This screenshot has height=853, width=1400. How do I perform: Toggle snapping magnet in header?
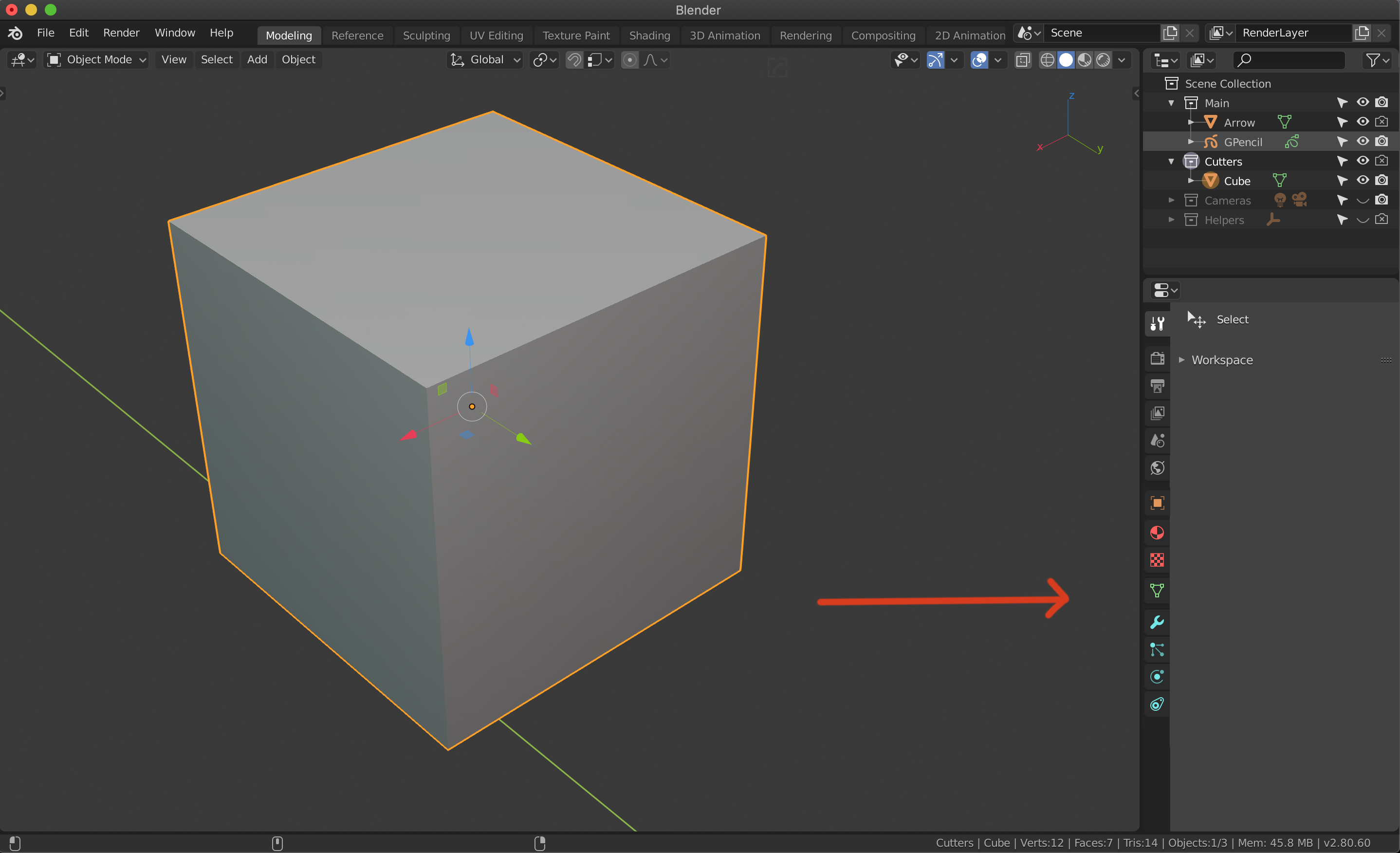pos(574,60)
